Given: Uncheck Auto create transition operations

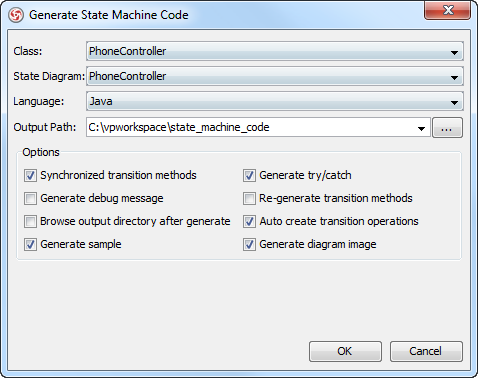Looking at the screenshot, I should (x=249, y=221).
